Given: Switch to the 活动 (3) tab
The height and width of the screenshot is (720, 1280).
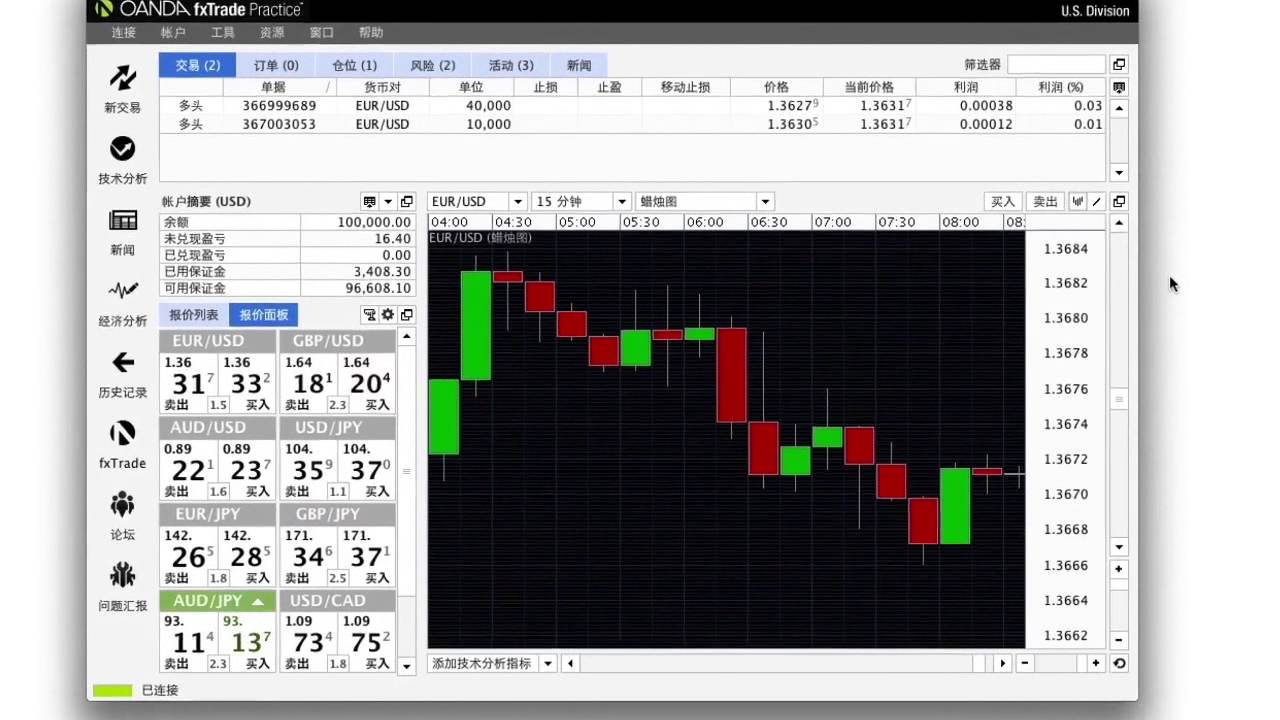Looking at the screenshot, I should pos(510,65).
